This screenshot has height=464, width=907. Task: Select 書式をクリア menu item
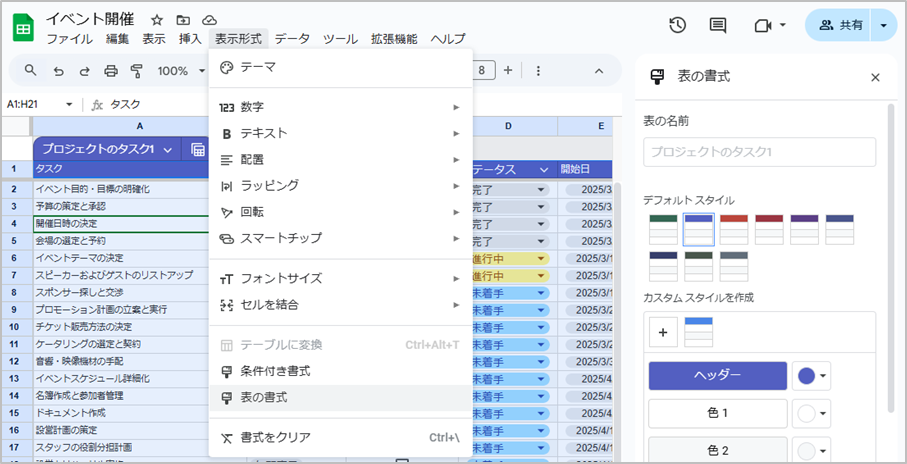[x=341, y=437]
